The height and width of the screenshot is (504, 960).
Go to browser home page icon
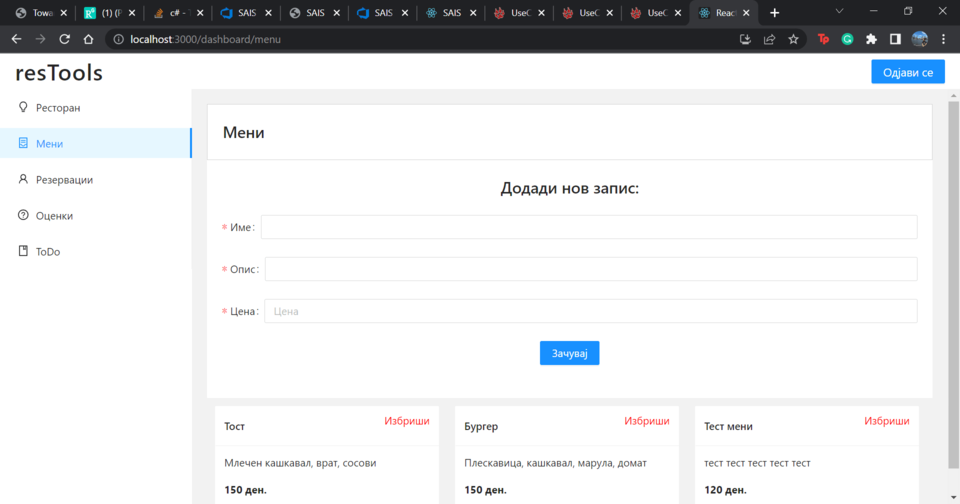(x=89, y=39)
